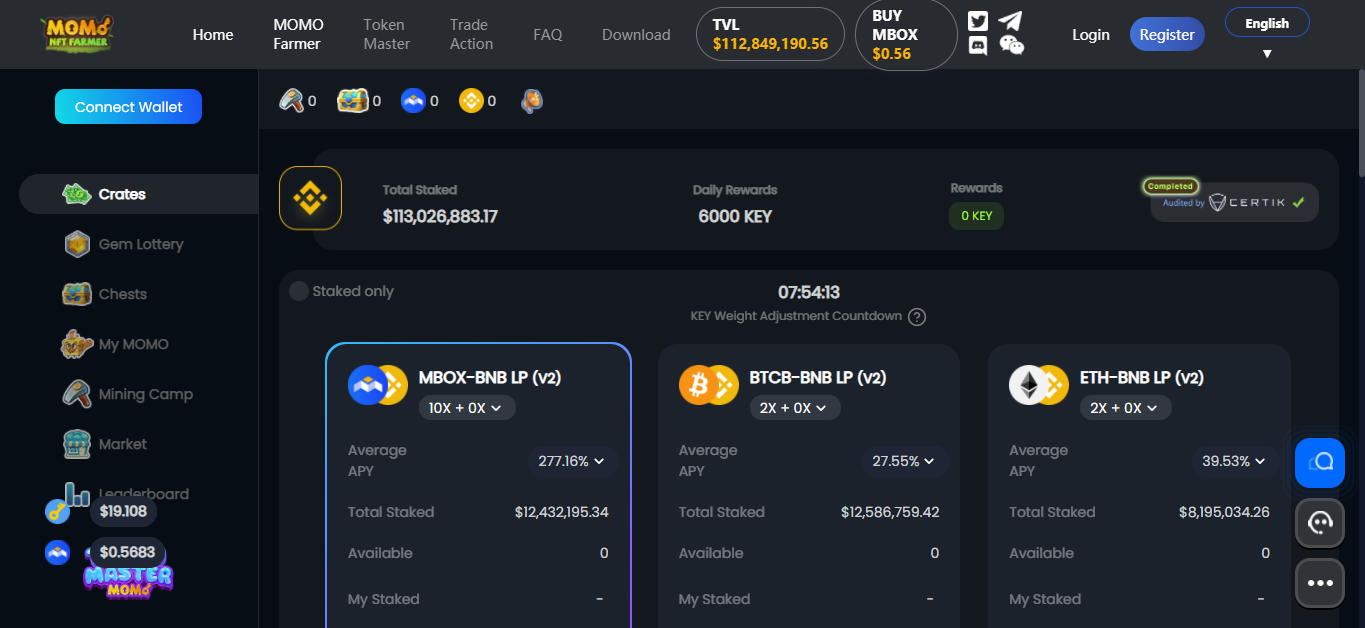Click the pickaxe resource icon in top bar
The height and width of the screenshot is (628, 1365).
click(291, 100)
